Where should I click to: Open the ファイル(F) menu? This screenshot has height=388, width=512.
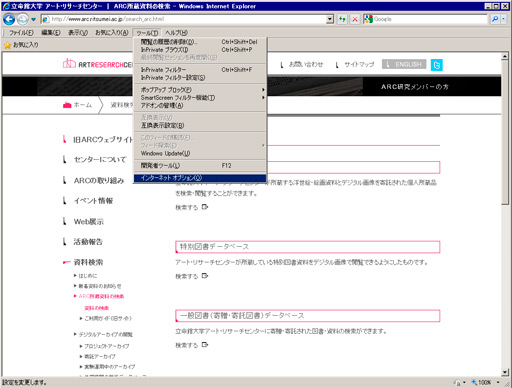click(x=21, y=33)
